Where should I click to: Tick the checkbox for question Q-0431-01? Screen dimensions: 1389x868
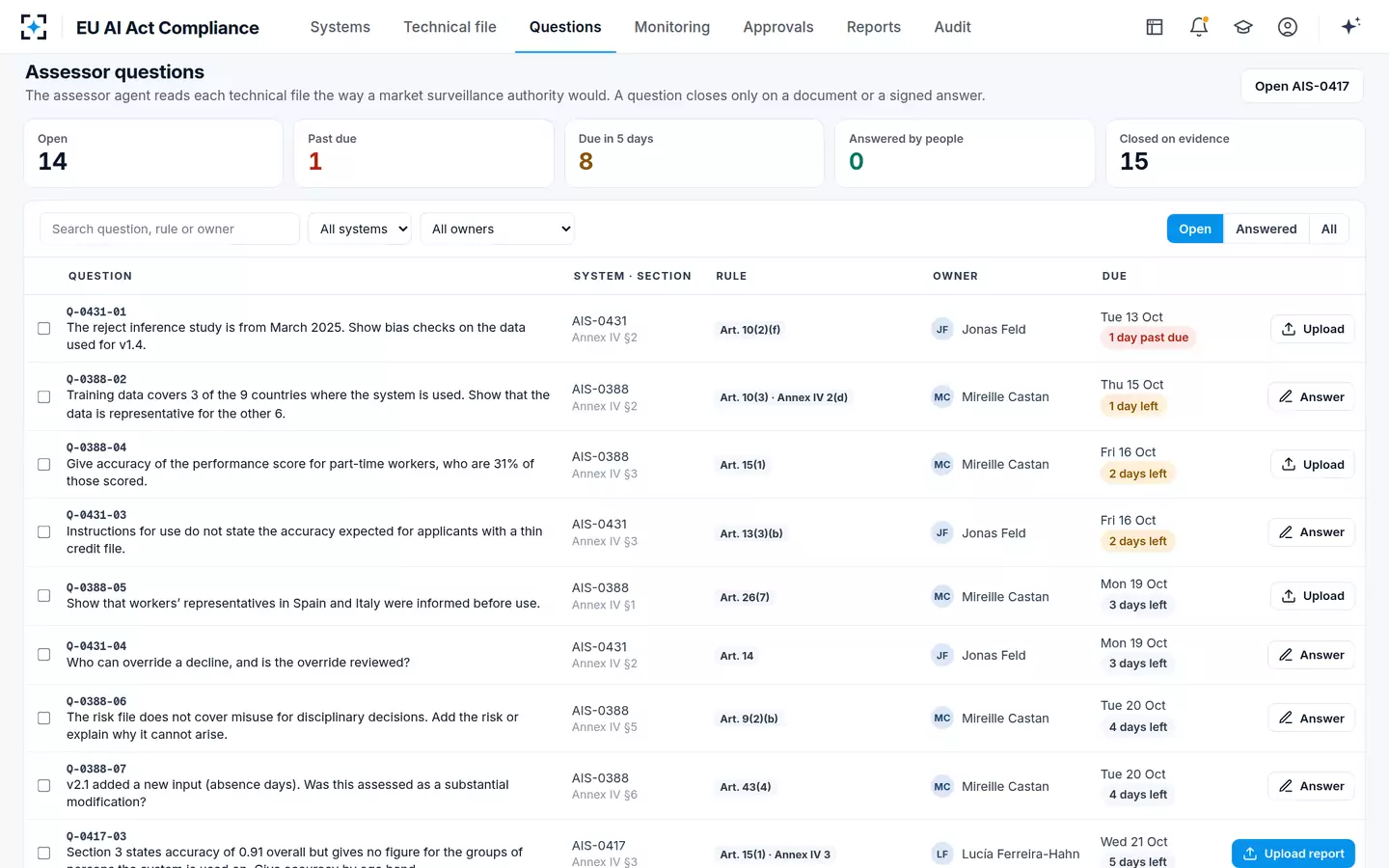(44, 329)
